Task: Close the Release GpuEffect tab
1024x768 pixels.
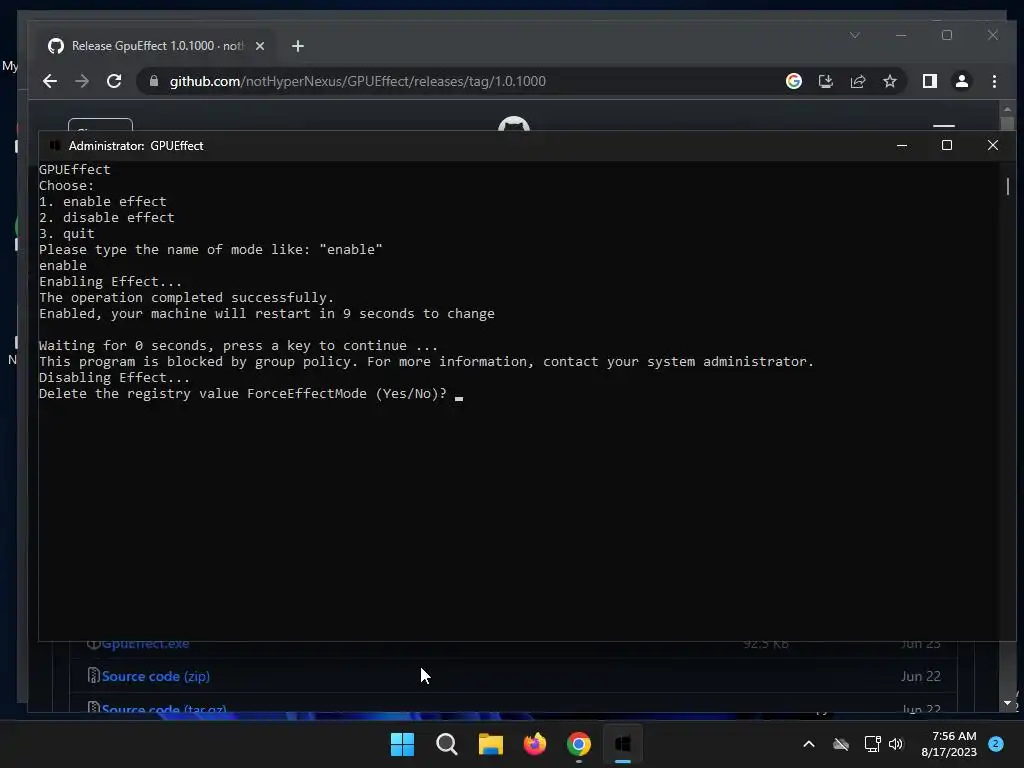Action: click(x=260, y=46)
